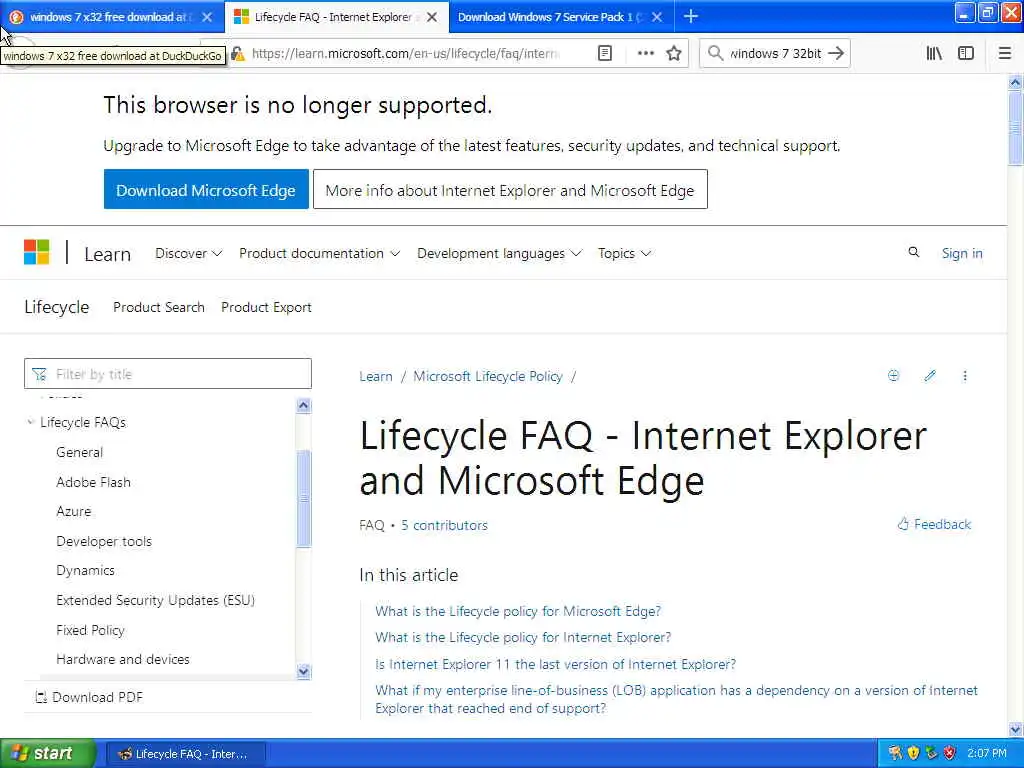
Task: Click More info about Internet Explorer button
Action: point(510,190)
